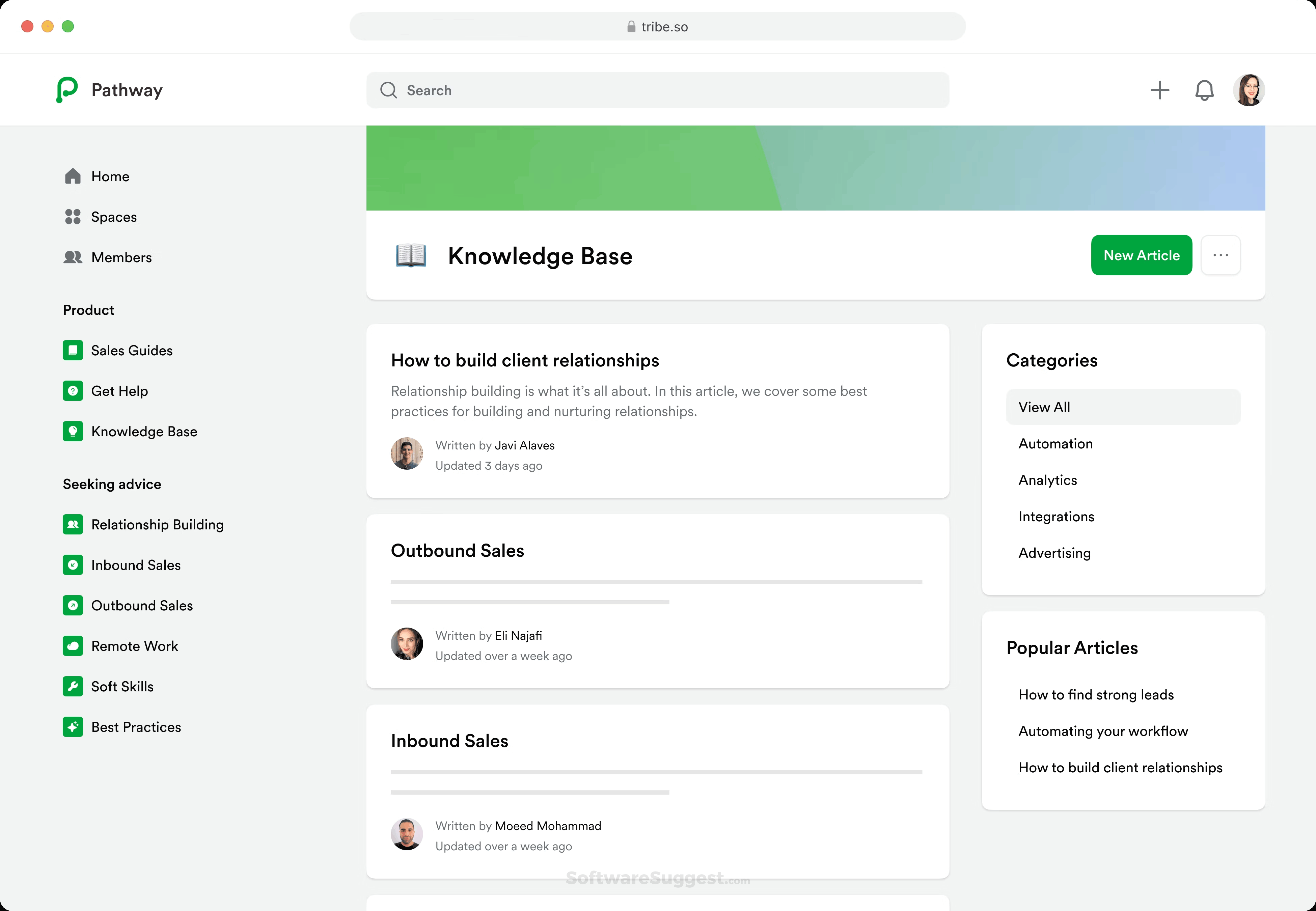Open the three-dot overflow menu
Image resolution: width=1316 pixels, height=911 pixels.
1221,255
